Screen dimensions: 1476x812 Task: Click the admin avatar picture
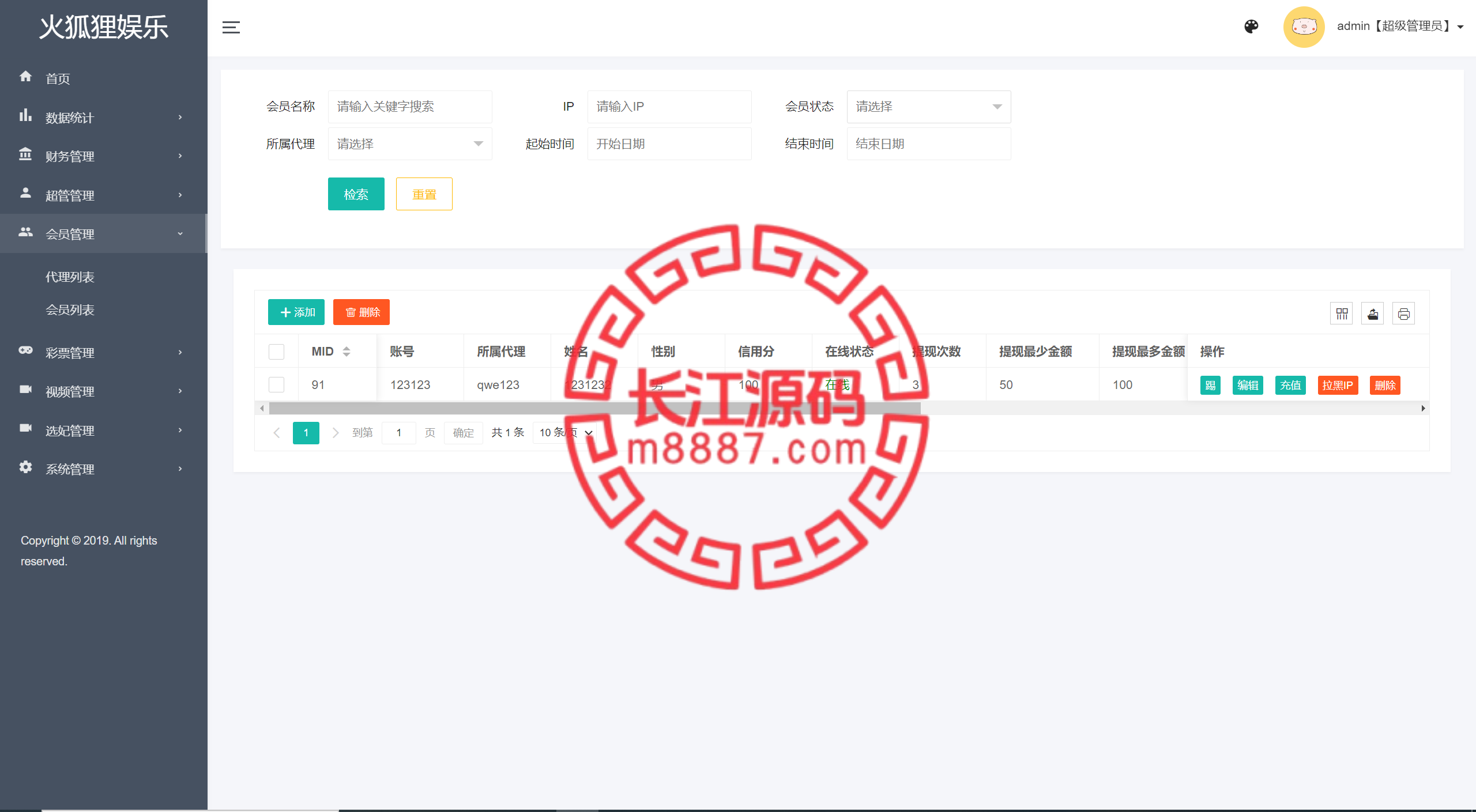1304,27
